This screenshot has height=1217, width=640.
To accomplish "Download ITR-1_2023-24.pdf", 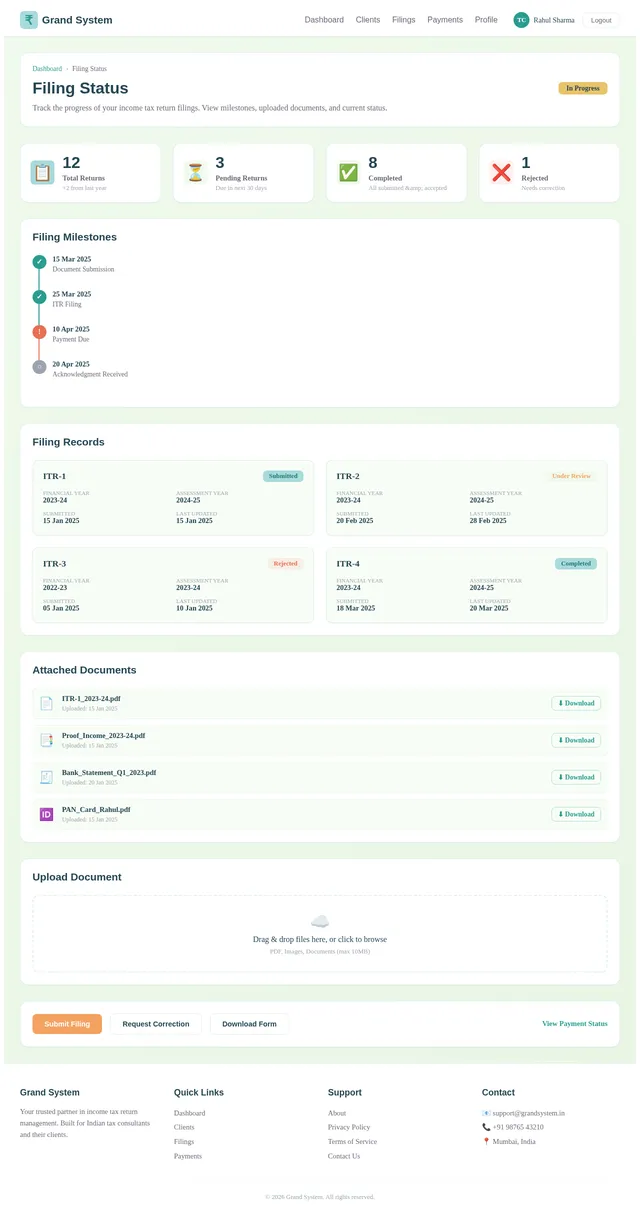I will click(x=576, y=703).
